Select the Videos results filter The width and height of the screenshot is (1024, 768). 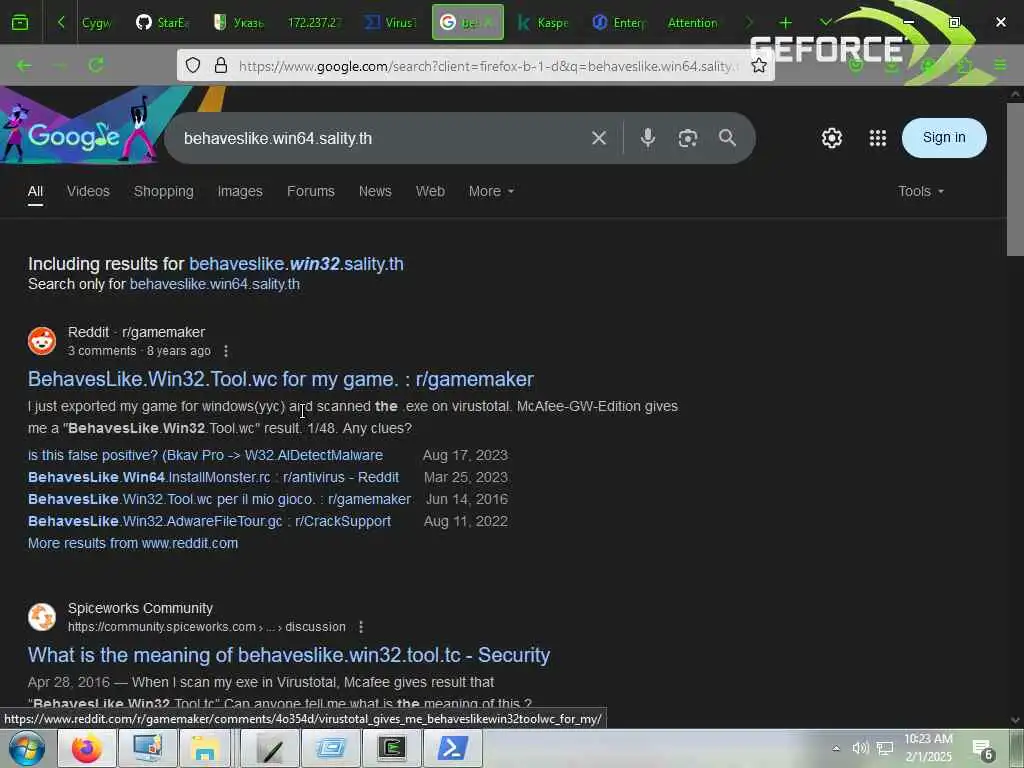tap(88, 191)
